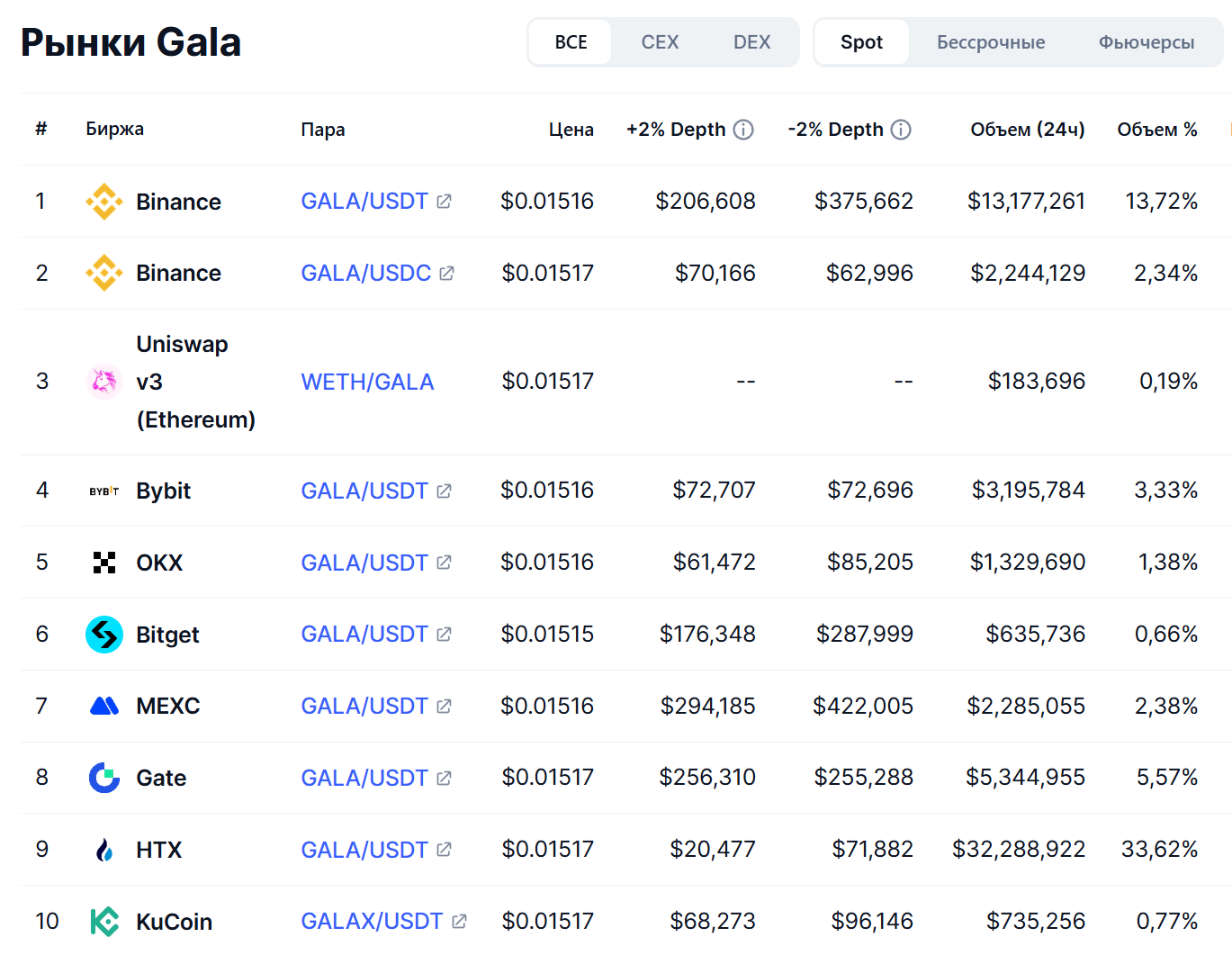The height and width of the screenshot is (955, 1232).
Task: Sort by the # column header
Action: tap(41, 129)
